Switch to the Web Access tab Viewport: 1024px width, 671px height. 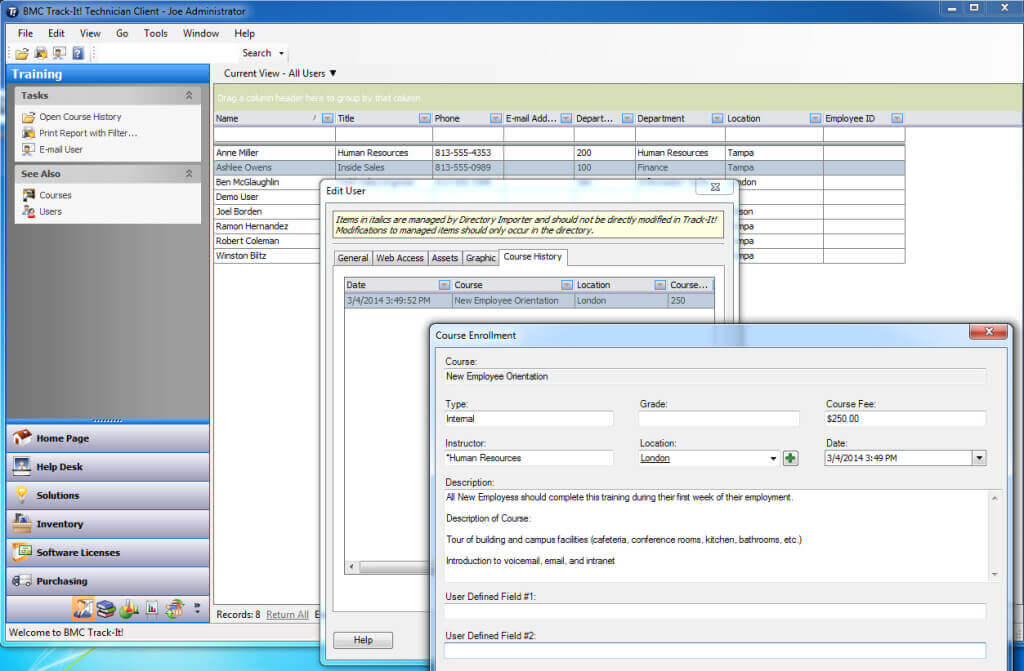(x=399, y=257)
